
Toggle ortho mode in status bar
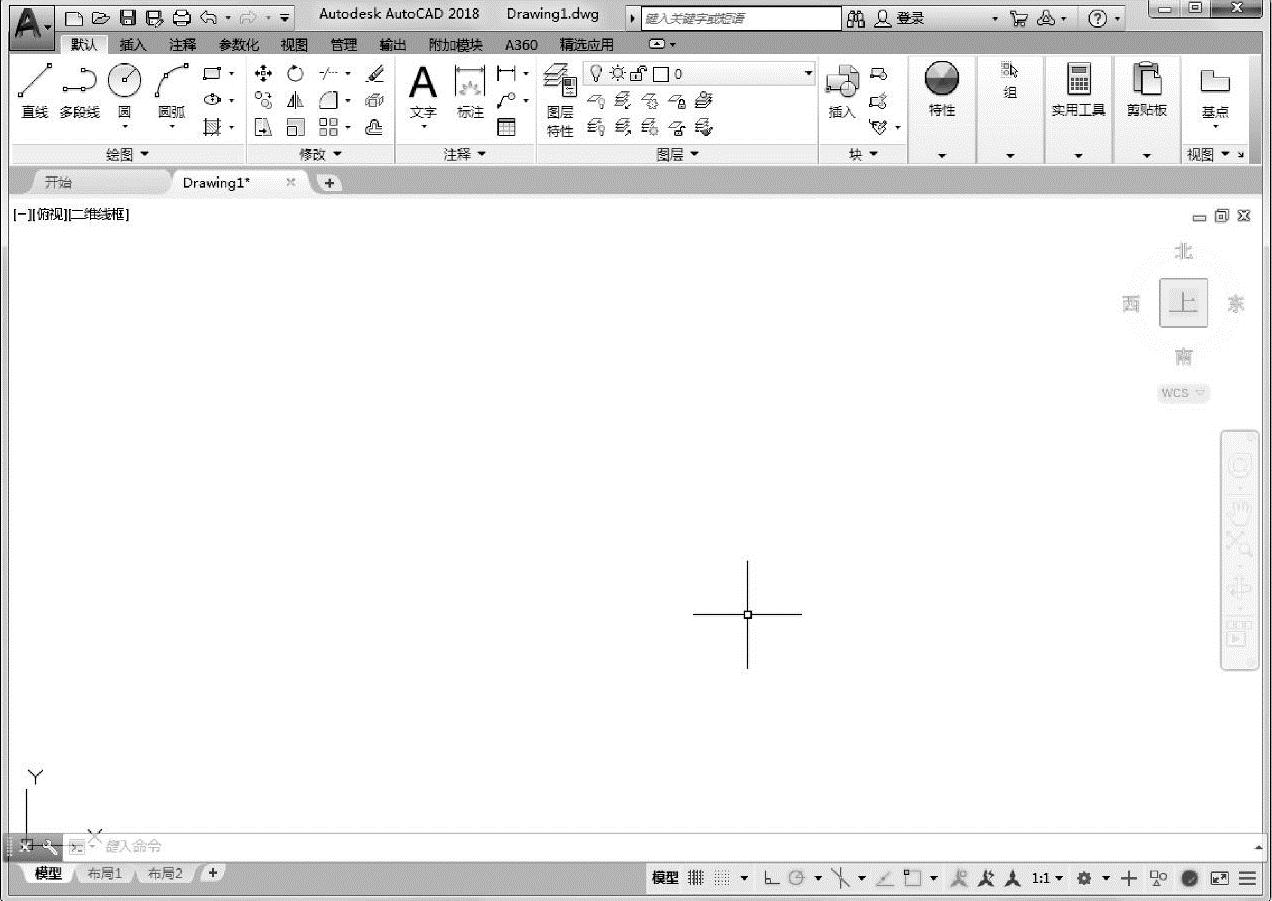[771, 878]
